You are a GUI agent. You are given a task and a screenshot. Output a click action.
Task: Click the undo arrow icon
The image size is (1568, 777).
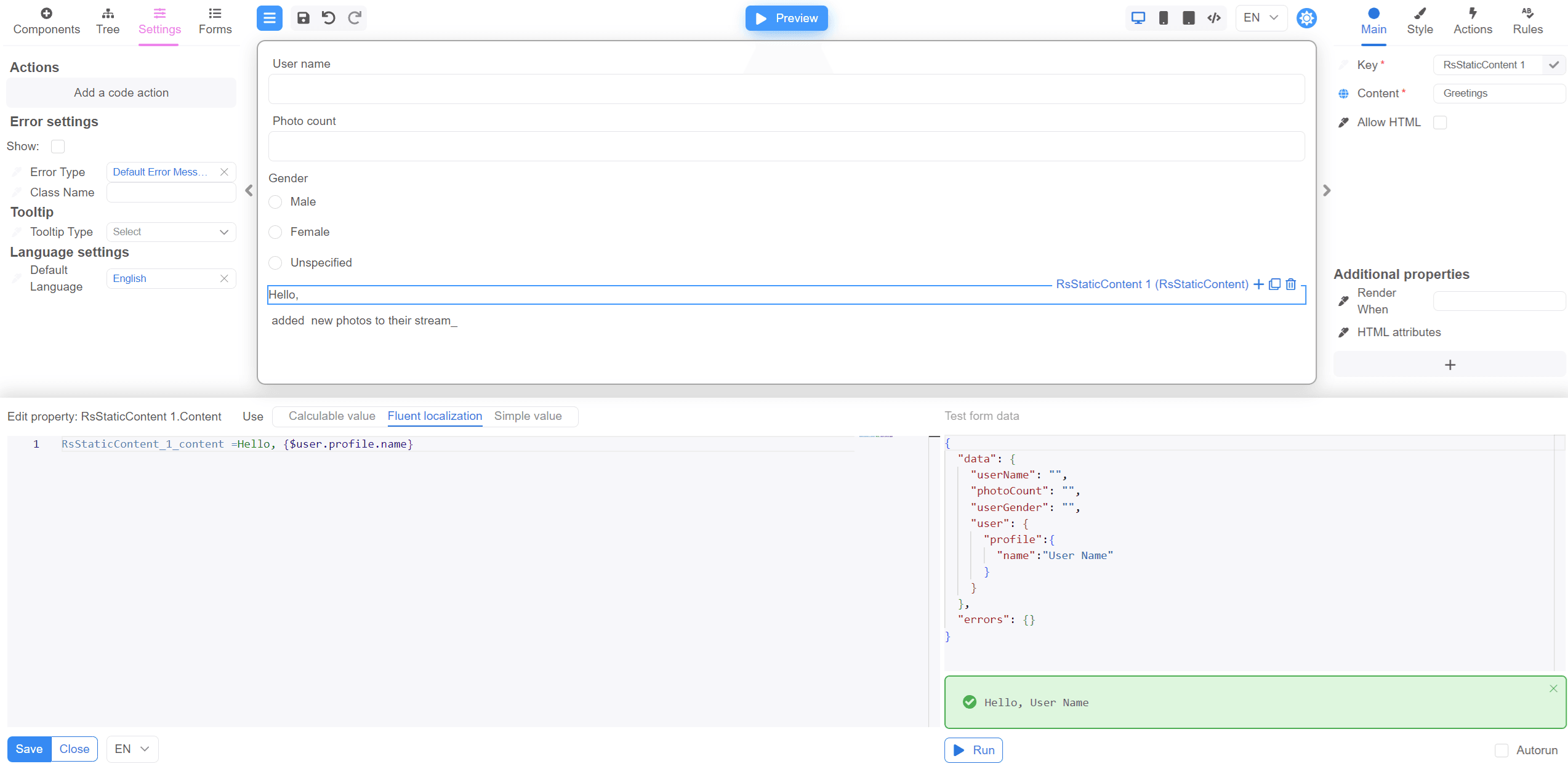click(x=329, y=18)
